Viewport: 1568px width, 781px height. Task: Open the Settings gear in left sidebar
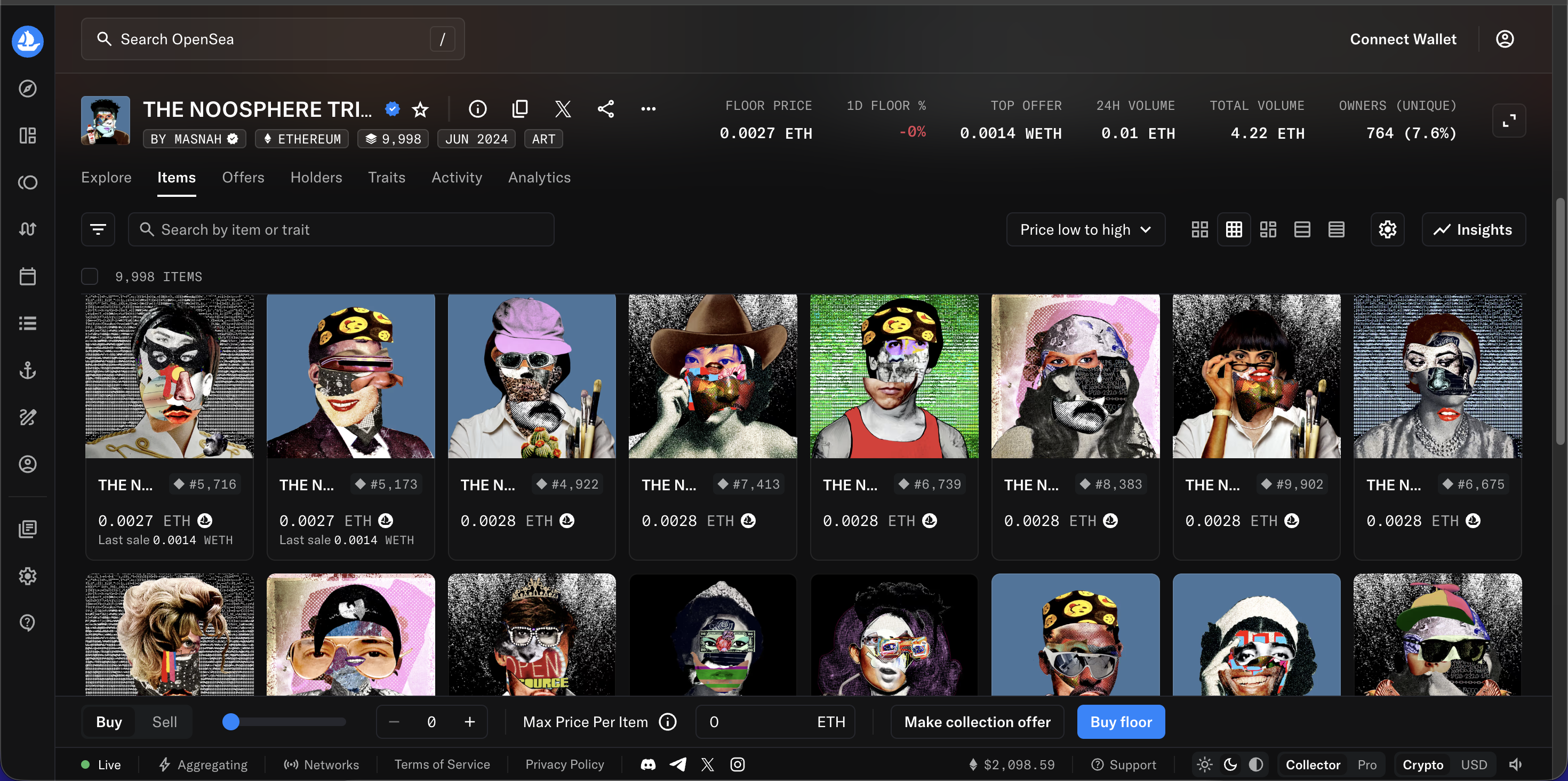click(27, 576)
